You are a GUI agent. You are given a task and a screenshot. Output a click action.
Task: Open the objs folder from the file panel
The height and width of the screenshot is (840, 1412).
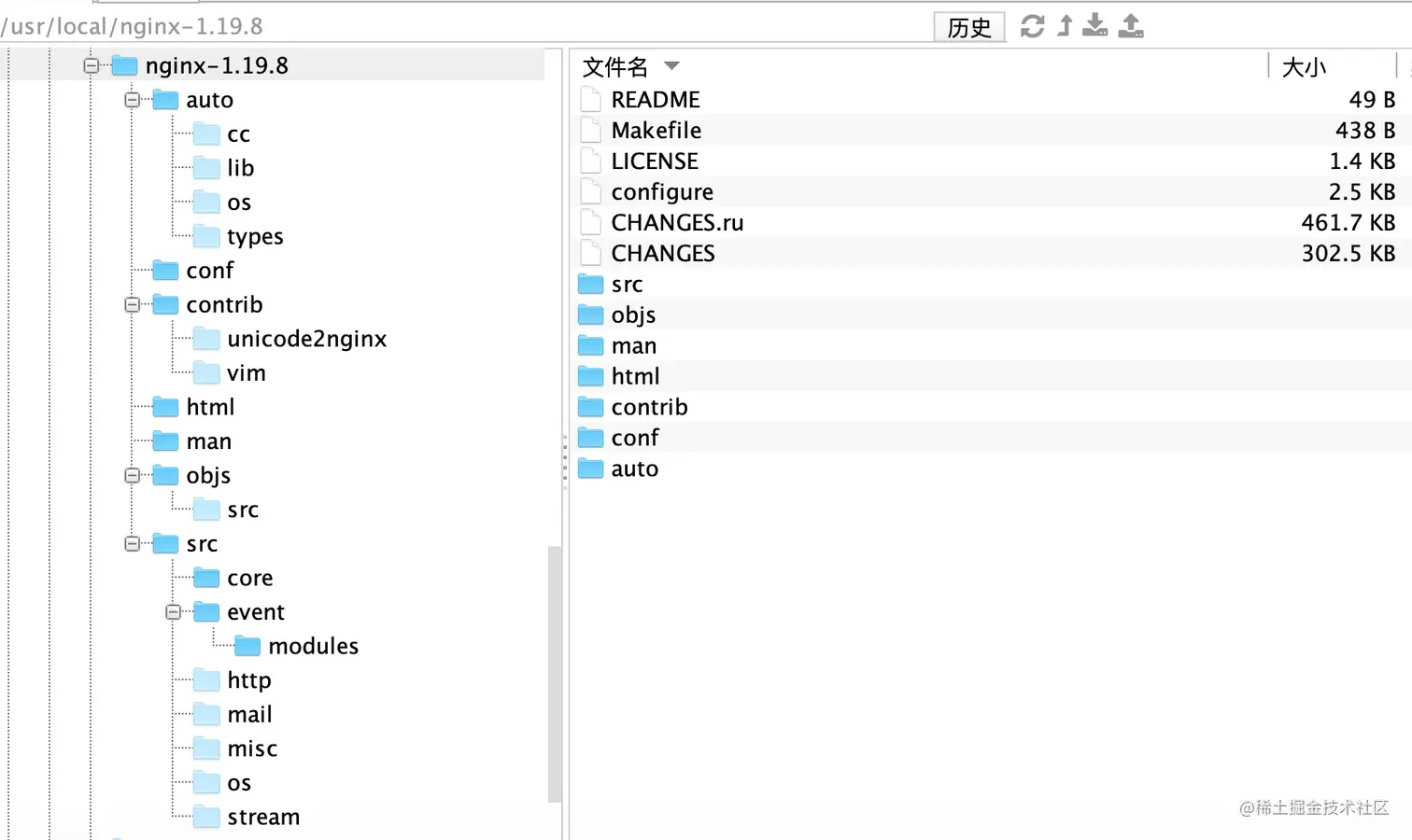tap(633, 315)
